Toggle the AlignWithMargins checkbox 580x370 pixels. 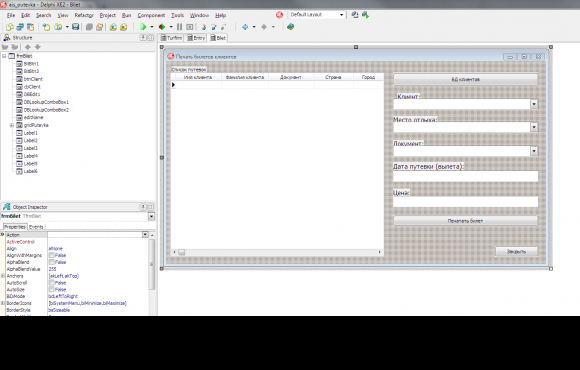click(52, 255)
